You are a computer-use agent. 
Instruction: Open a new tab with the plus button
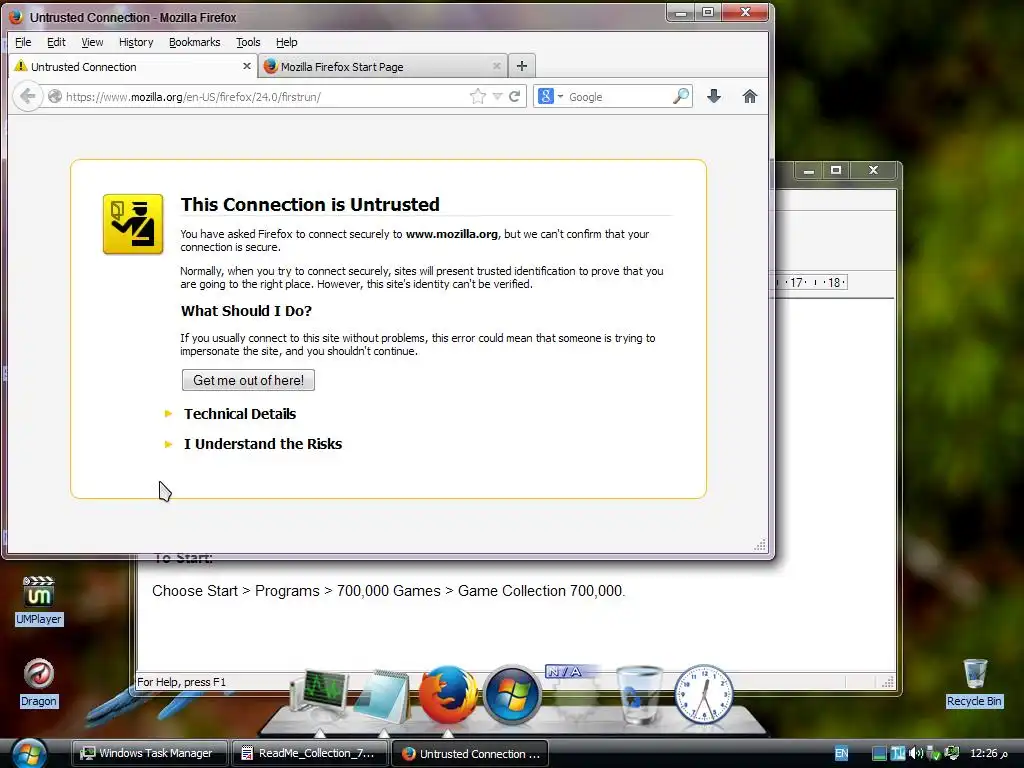tap(521, 66)
